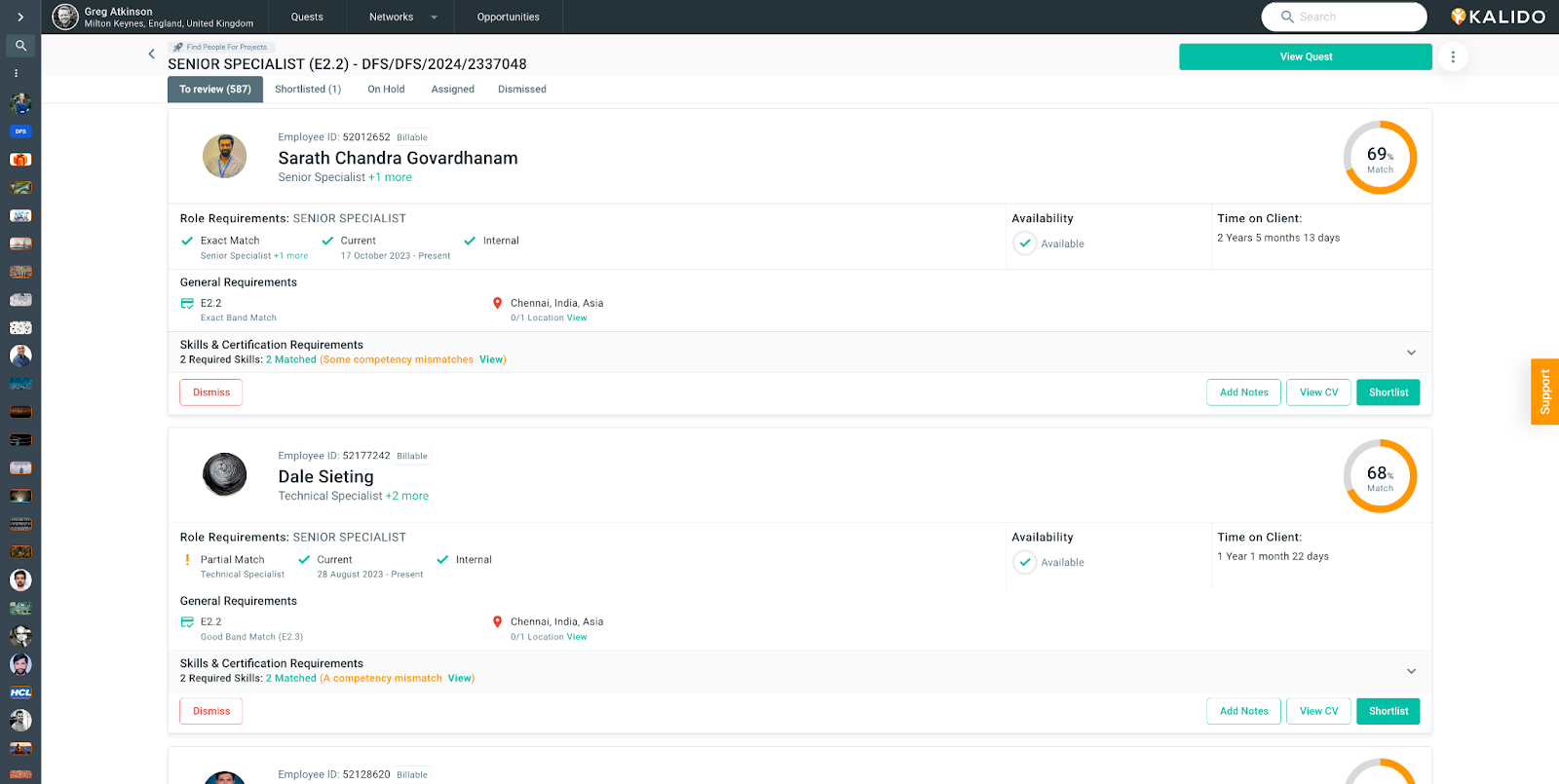Open the HCL network icon in sidebar
The image size is (1559, 784).
[x=20, y=692]
